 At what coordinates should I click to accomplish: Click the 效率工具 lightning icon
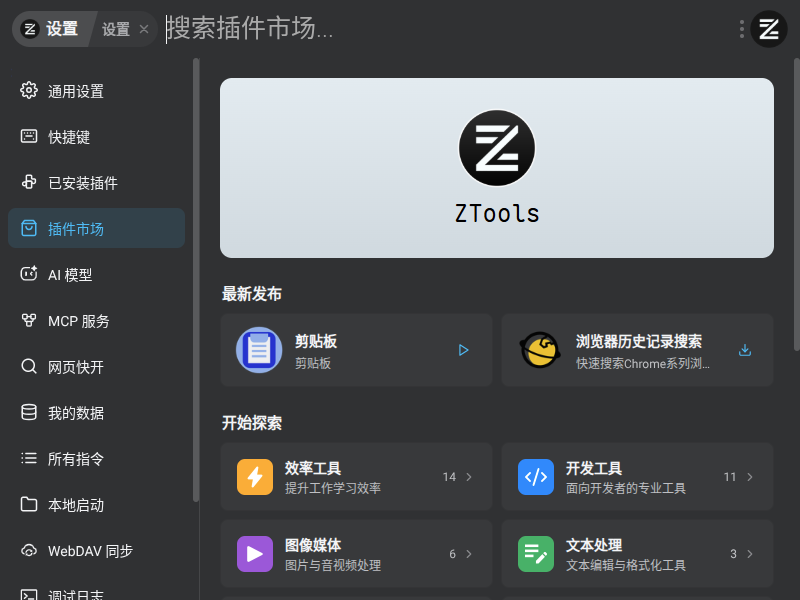point(255,477)
